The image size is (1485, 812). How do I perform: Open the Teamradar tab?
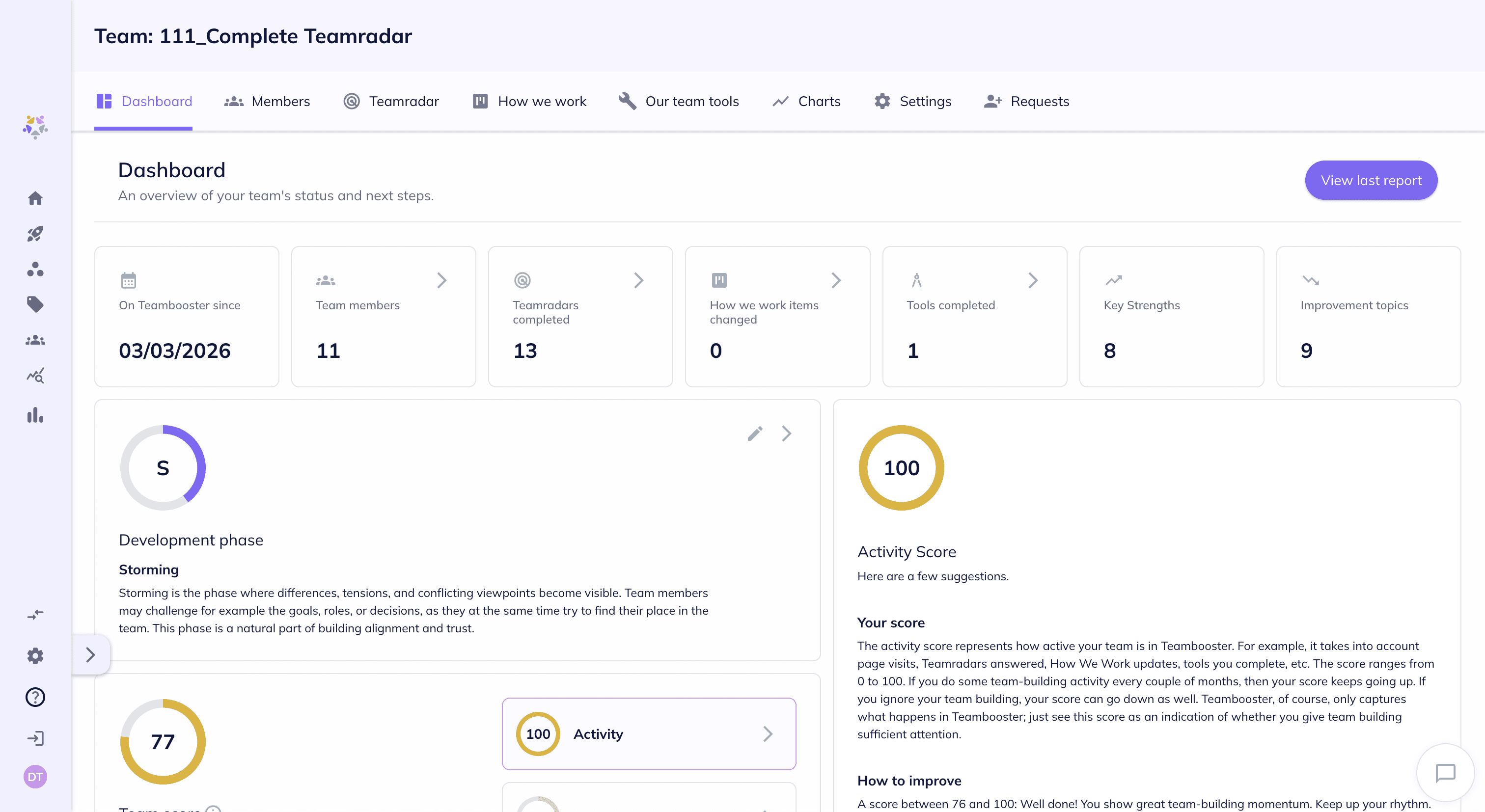(x=391, y=102)
